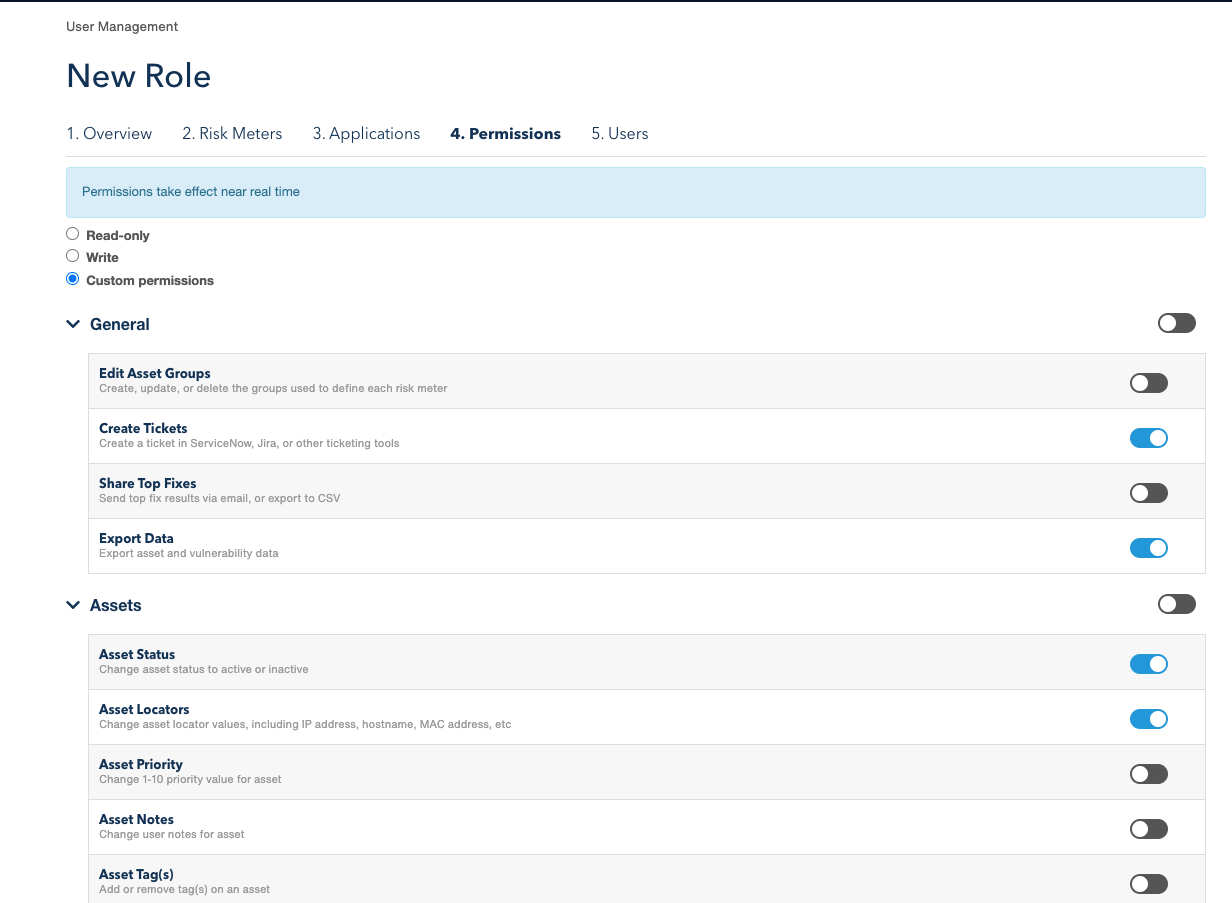Screen dimensions: 1232x903
Task: Toggle all General permissions master switch
Action: click(x=1176, y=323)
